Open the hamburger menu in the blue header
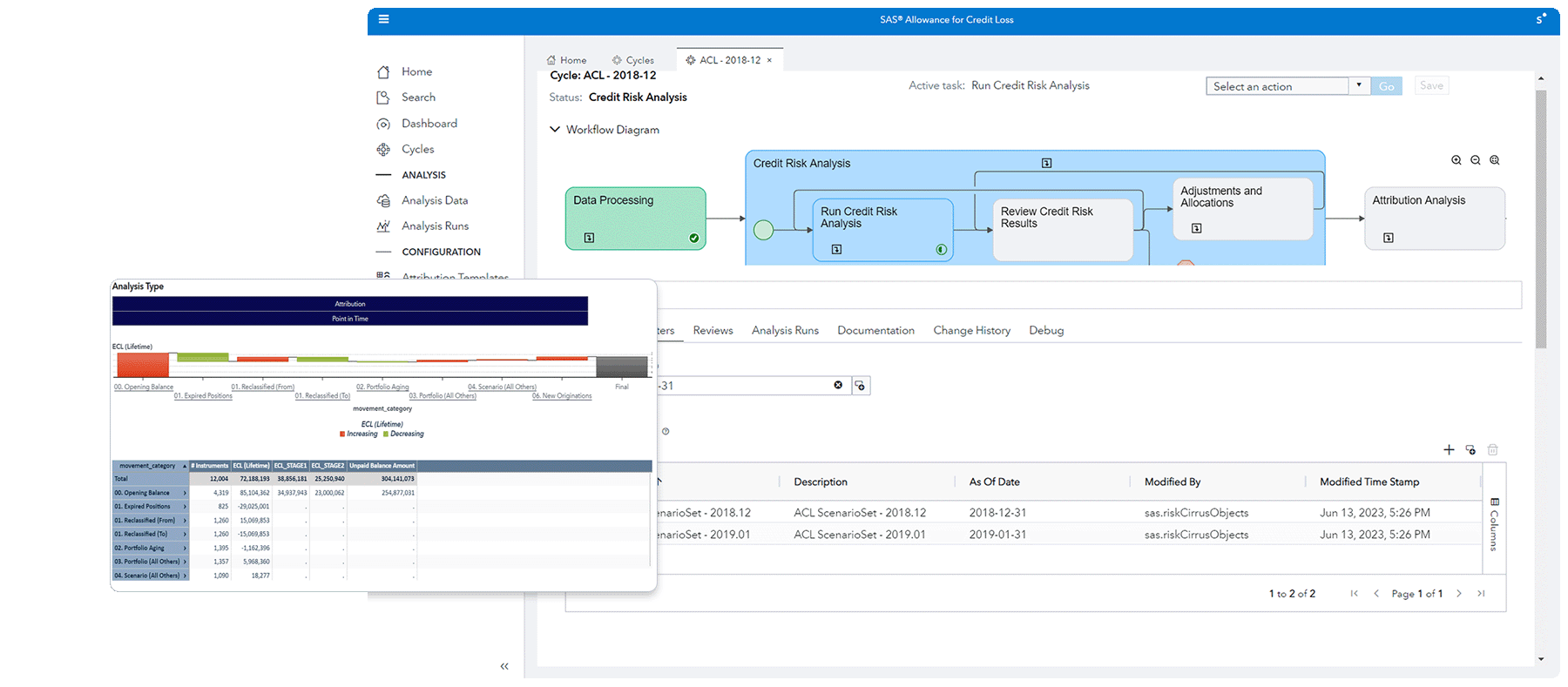This screenshot has height=687, width=1568. click(x=383, y=19)
